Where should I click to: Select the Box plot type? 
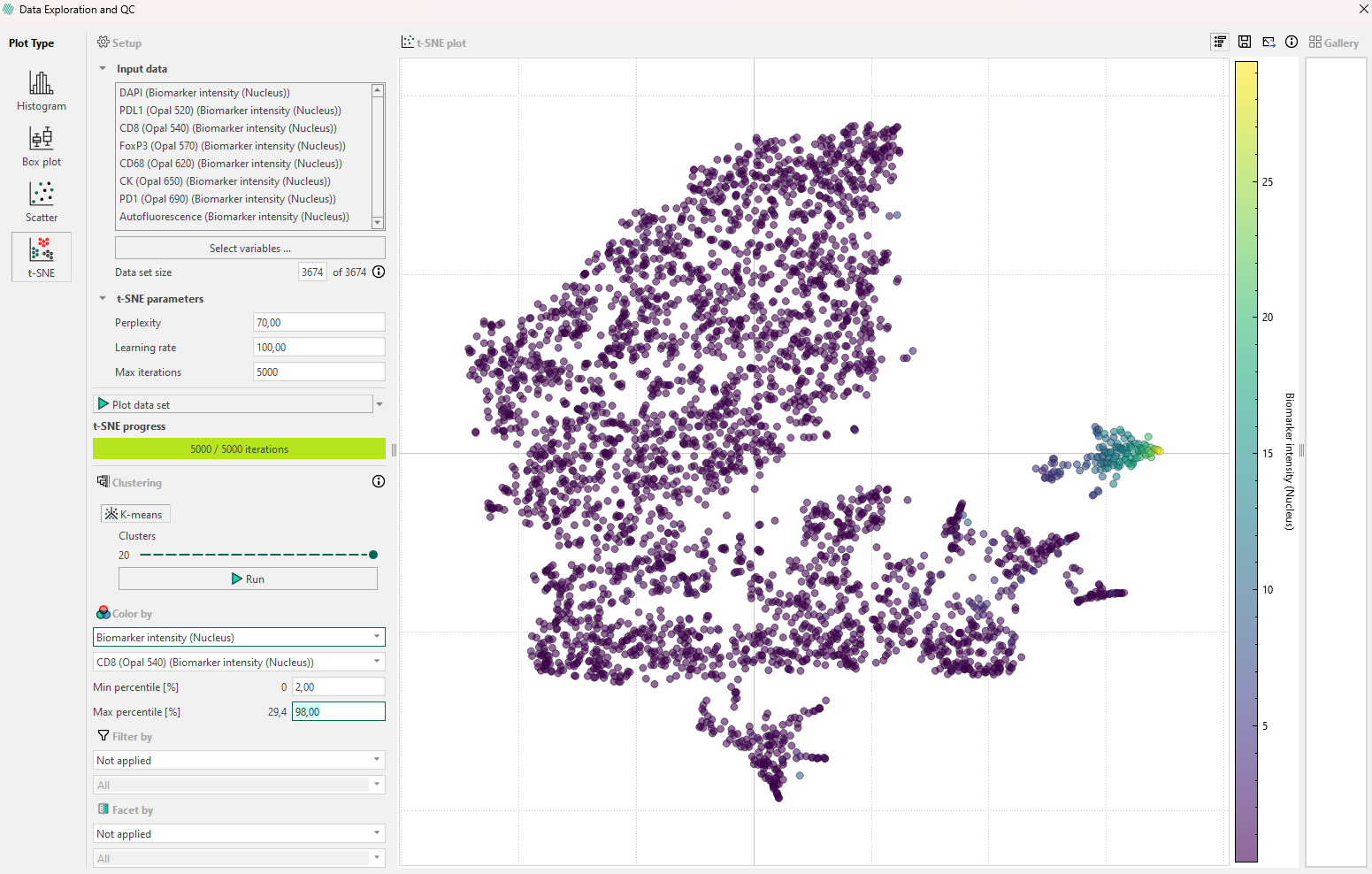42,146
